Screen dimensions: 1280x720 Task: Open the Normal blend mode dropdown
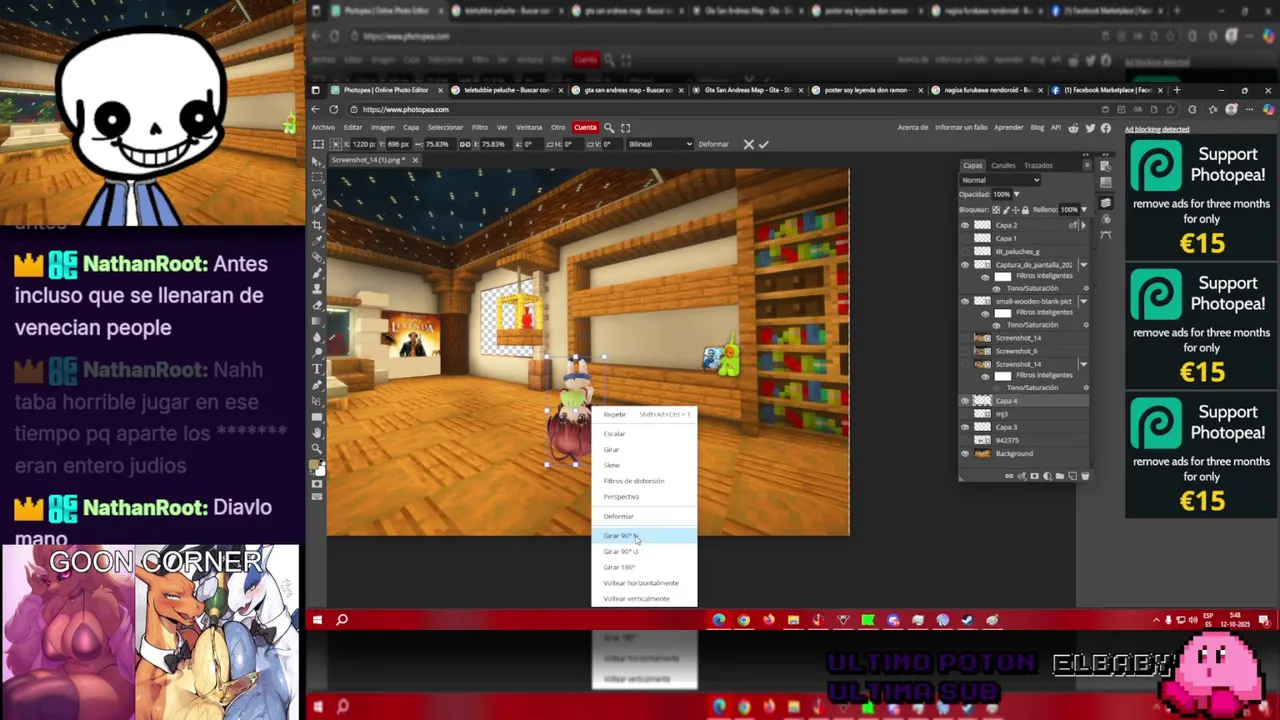[1000, 180]
